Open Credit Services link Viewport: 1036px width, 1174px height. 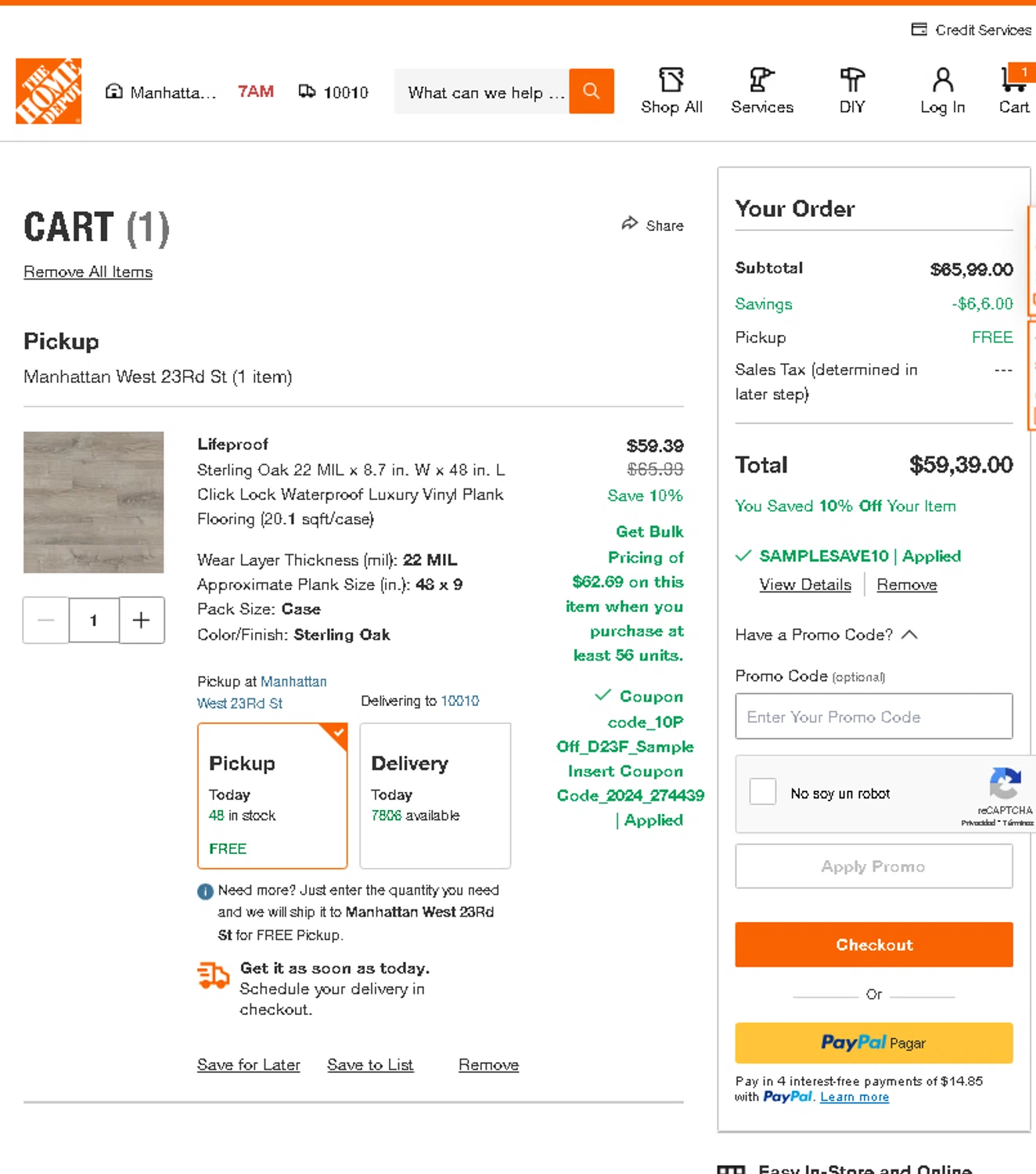pyautogui.click(x=972, y=30)
